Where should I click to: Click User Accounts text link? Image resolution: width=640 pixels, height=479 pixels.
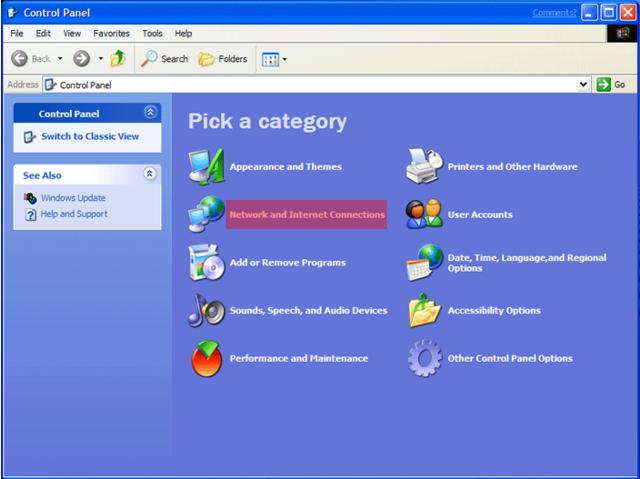(480, 215)
